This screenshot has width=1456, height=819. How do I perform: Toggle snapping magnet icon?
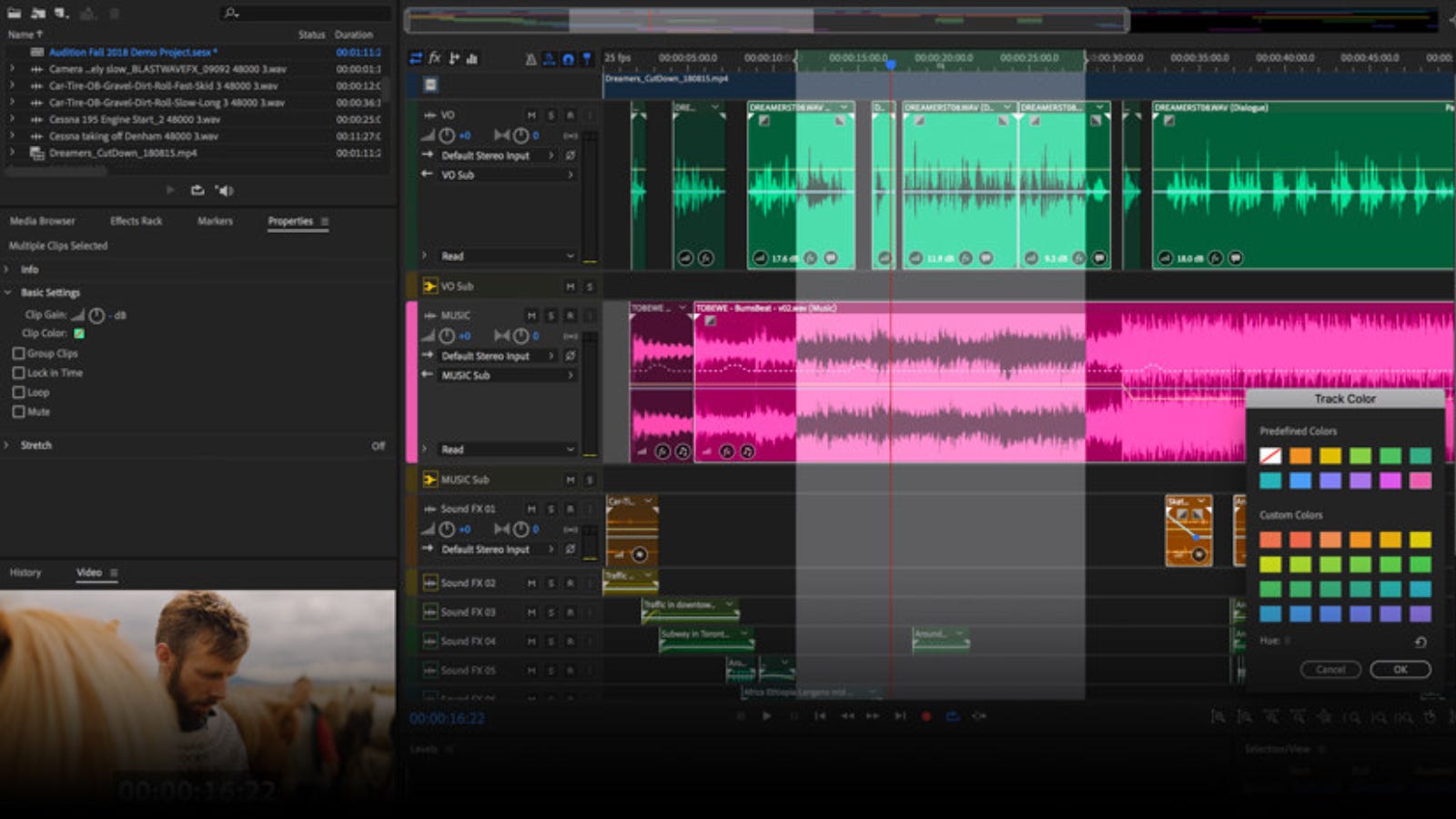pyautogui.click(x=568, y=59)
